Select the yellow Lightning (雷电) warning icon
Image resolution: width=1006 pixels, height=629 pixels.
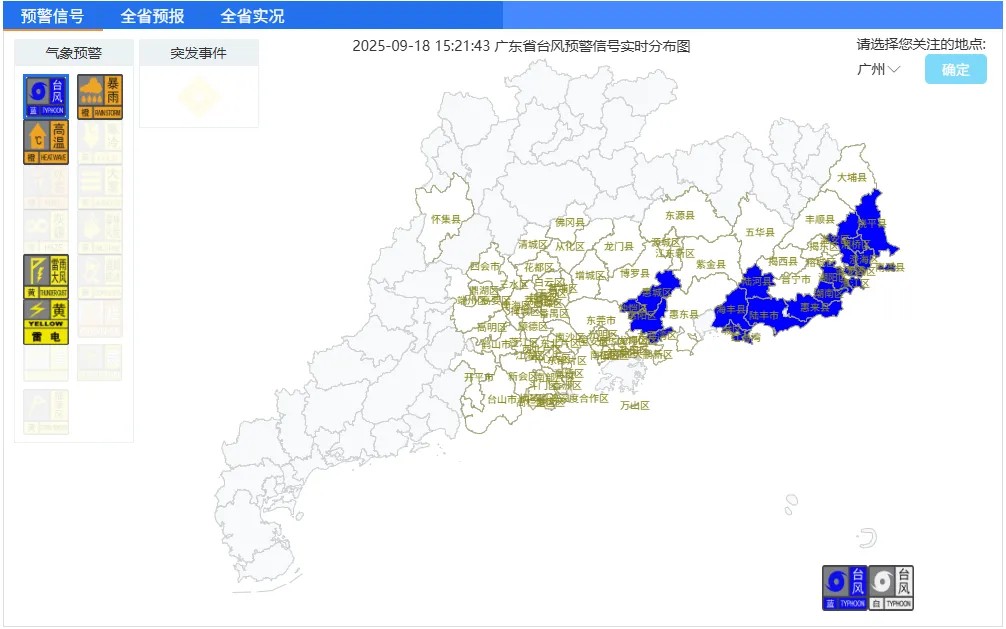(x=46, y=322)
